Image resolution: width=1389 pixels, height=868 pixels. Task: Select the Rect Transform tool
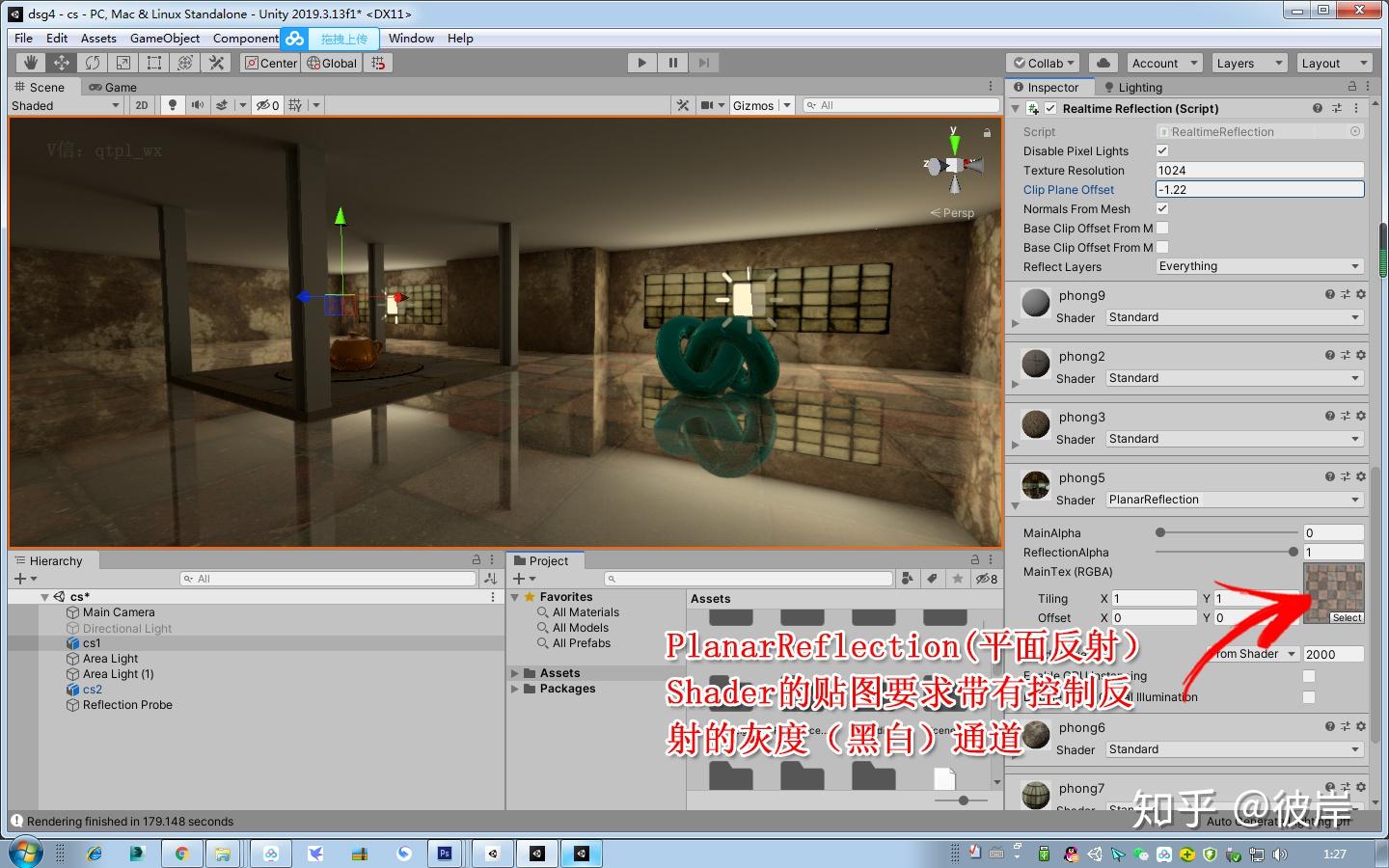[x=154, y=62]
